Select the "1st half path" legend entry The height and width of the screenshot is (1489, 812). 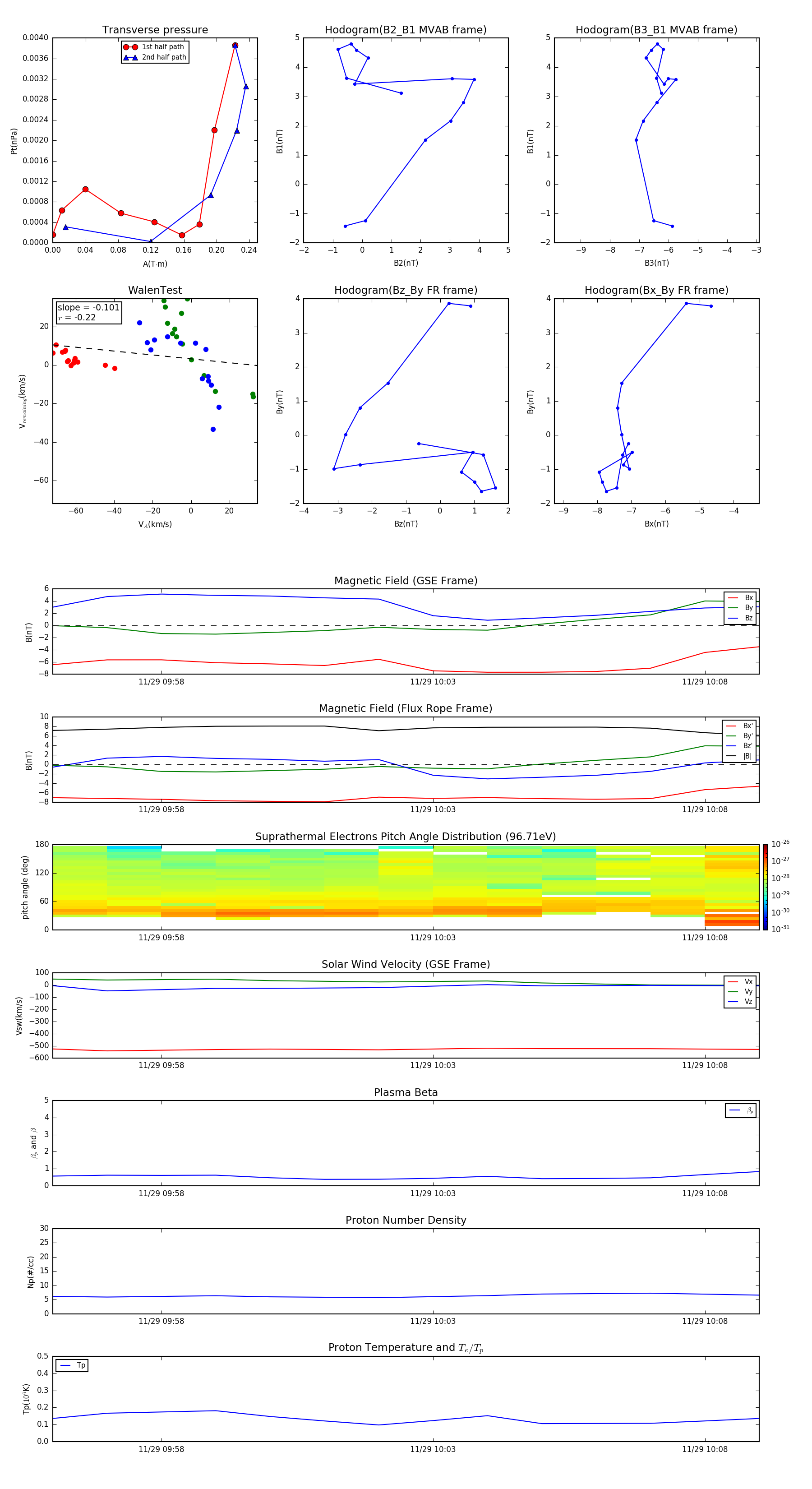154,47
